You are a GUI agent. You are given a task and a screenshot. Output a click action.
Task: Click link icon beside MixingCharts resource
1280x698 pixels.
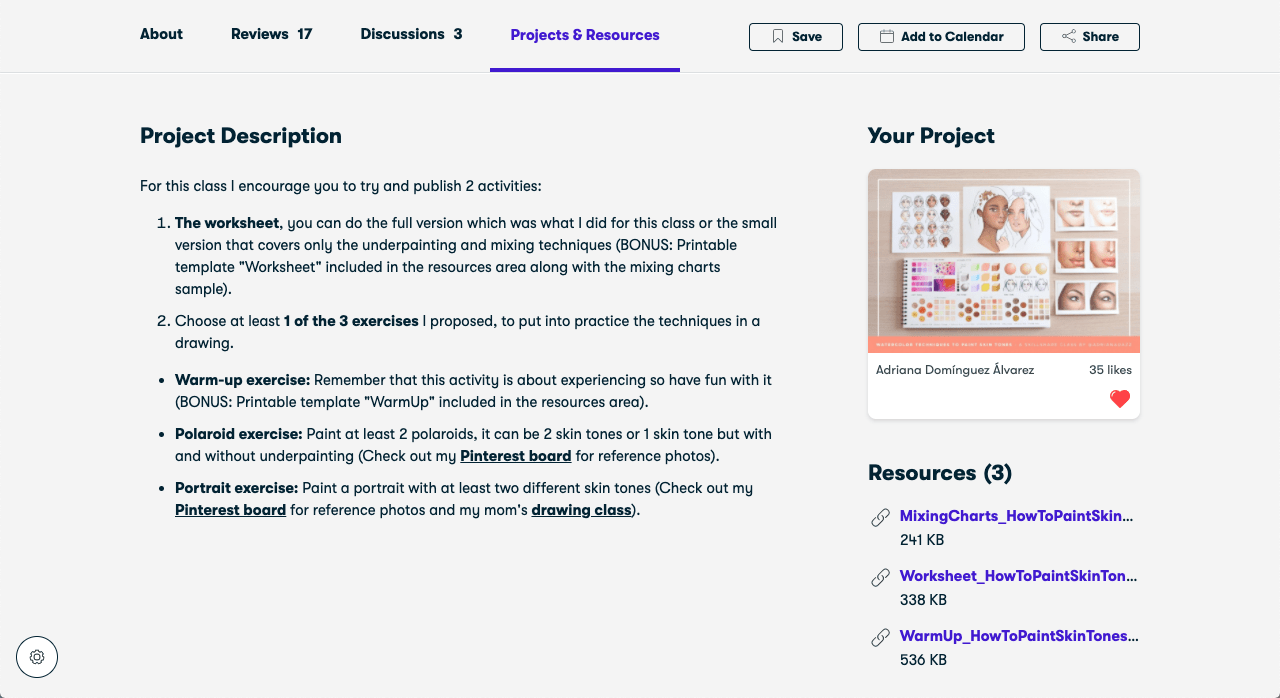[880, 517]
